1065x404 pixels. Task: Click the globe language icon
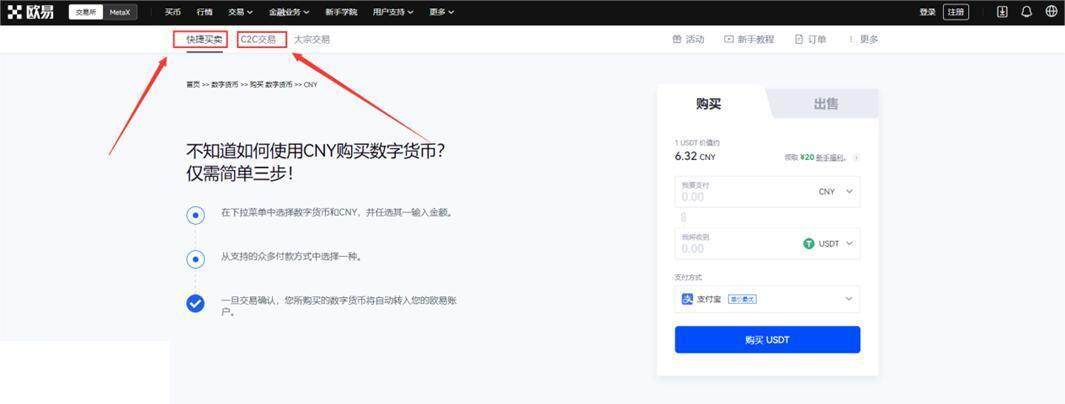click(1051, 12)
